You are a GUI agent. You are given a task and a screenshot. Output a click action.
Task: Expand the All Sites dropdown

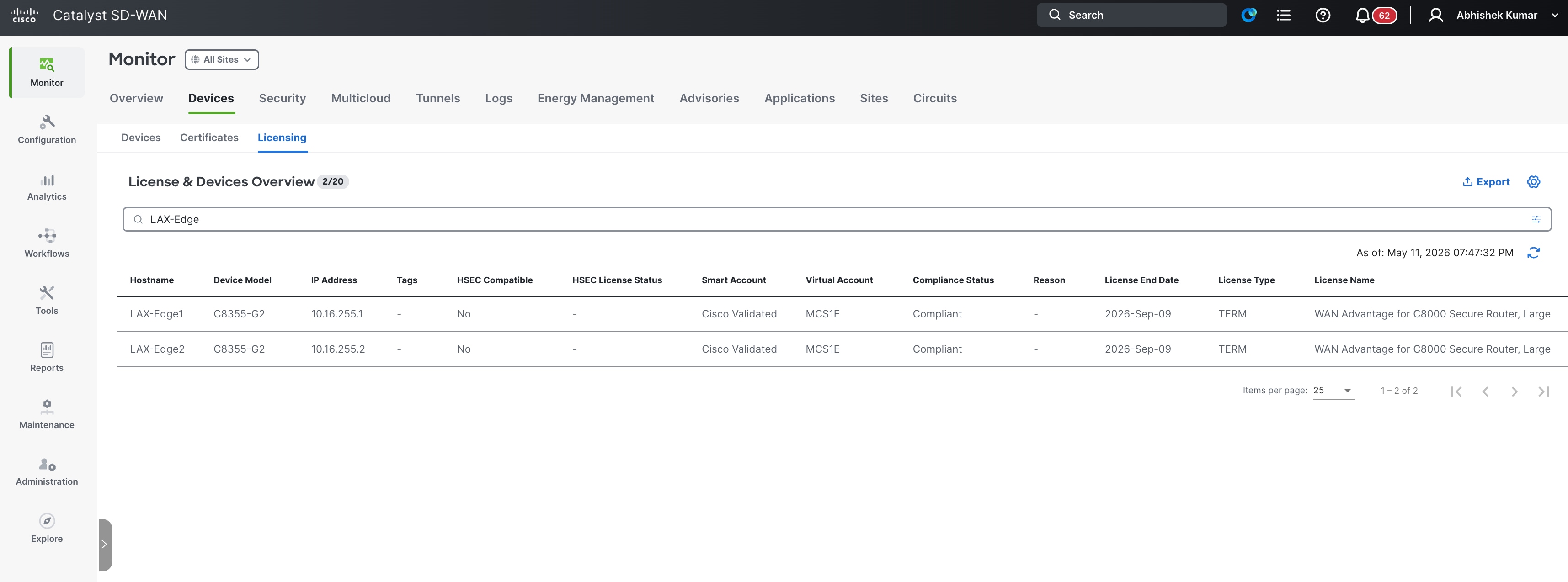[222, 59]
